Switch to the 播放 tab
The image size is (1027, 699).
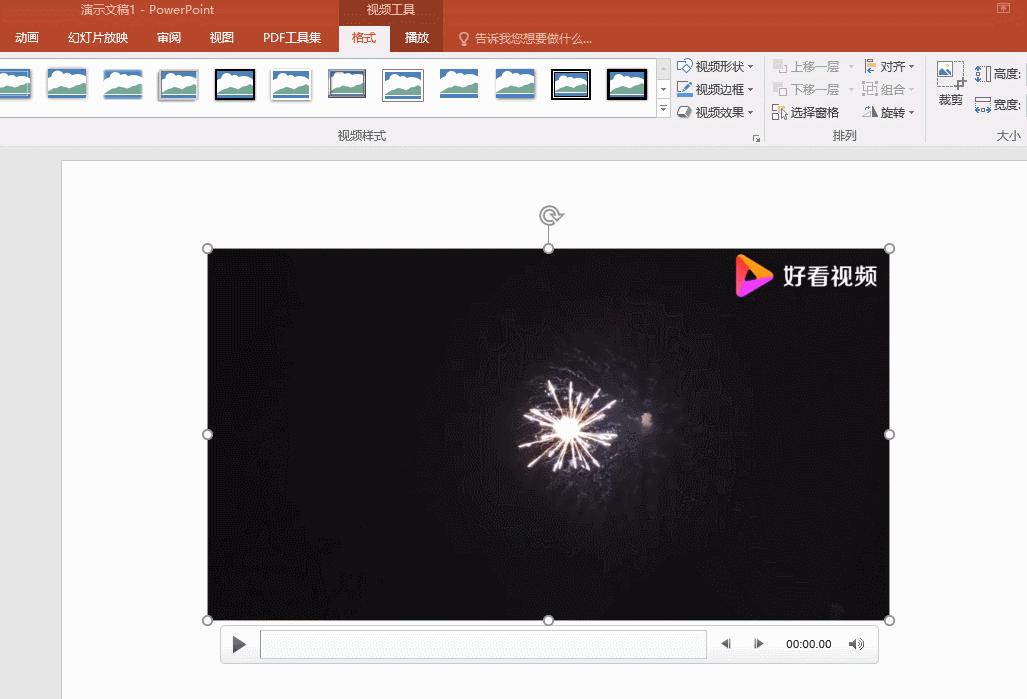[416, 37]
